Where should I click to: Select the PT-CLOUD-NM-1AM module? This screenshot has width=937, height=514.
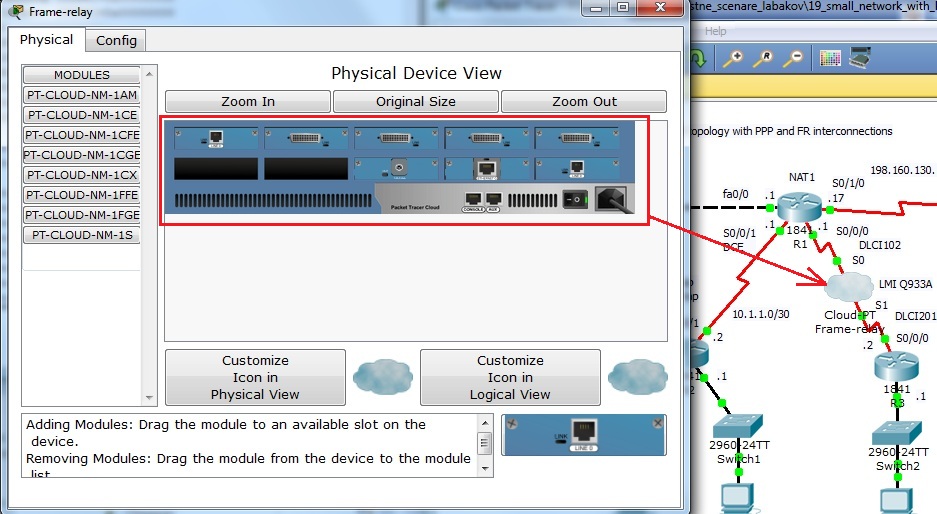coord(82,95)
